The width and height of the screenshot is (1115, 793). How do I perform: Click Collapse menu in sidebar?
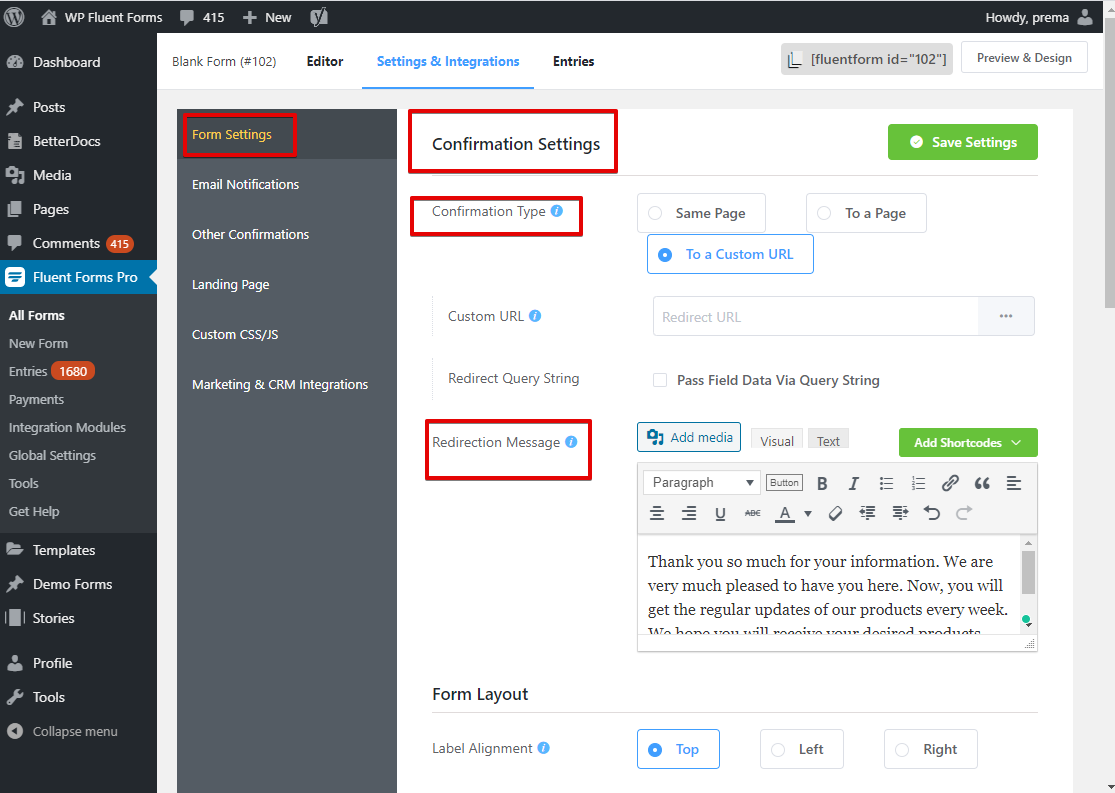(63, 731)
